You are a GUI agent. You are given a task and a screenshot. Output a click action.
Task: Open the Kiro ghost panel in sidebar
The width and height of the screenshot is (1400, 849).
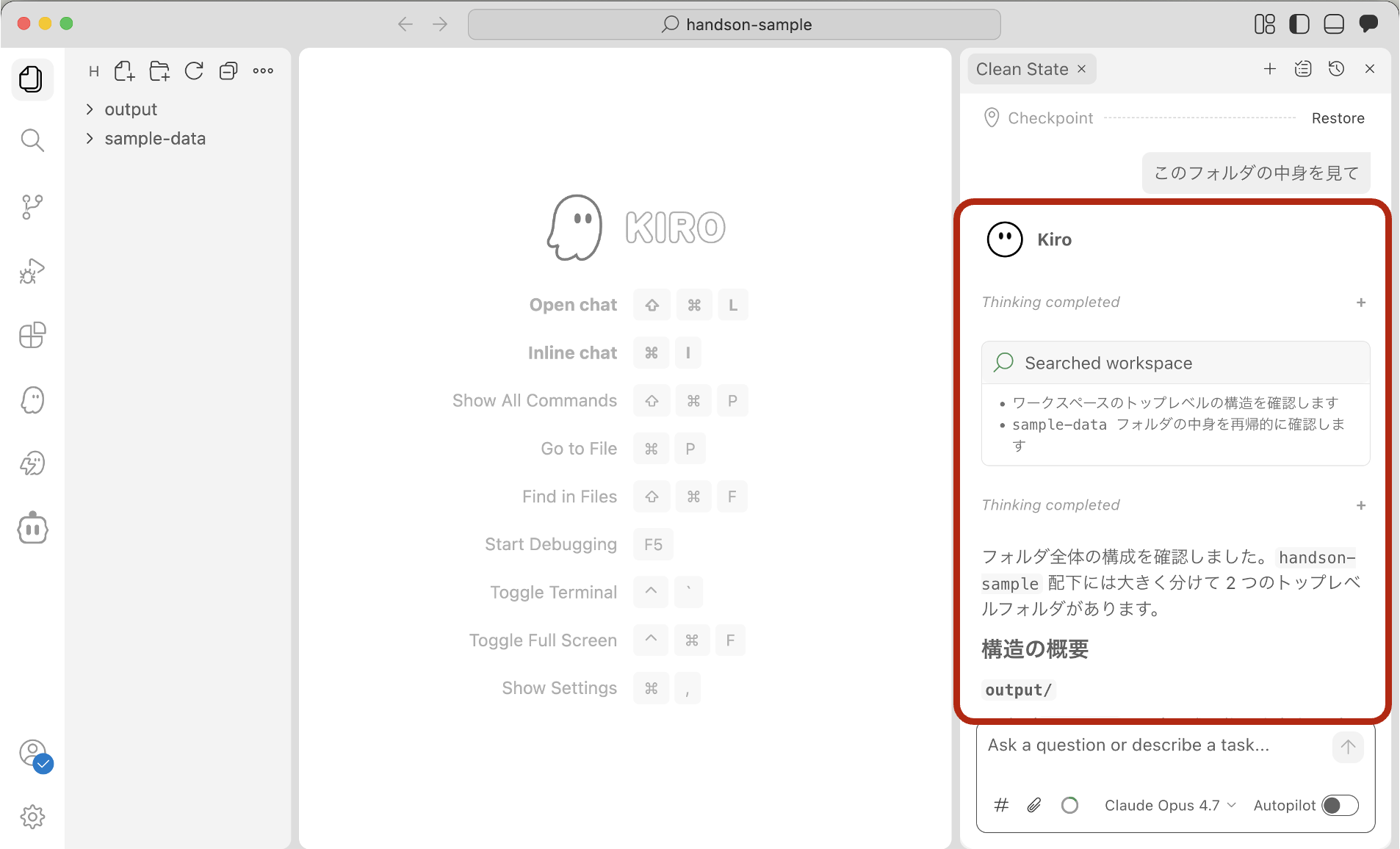[x=32, y=400]
